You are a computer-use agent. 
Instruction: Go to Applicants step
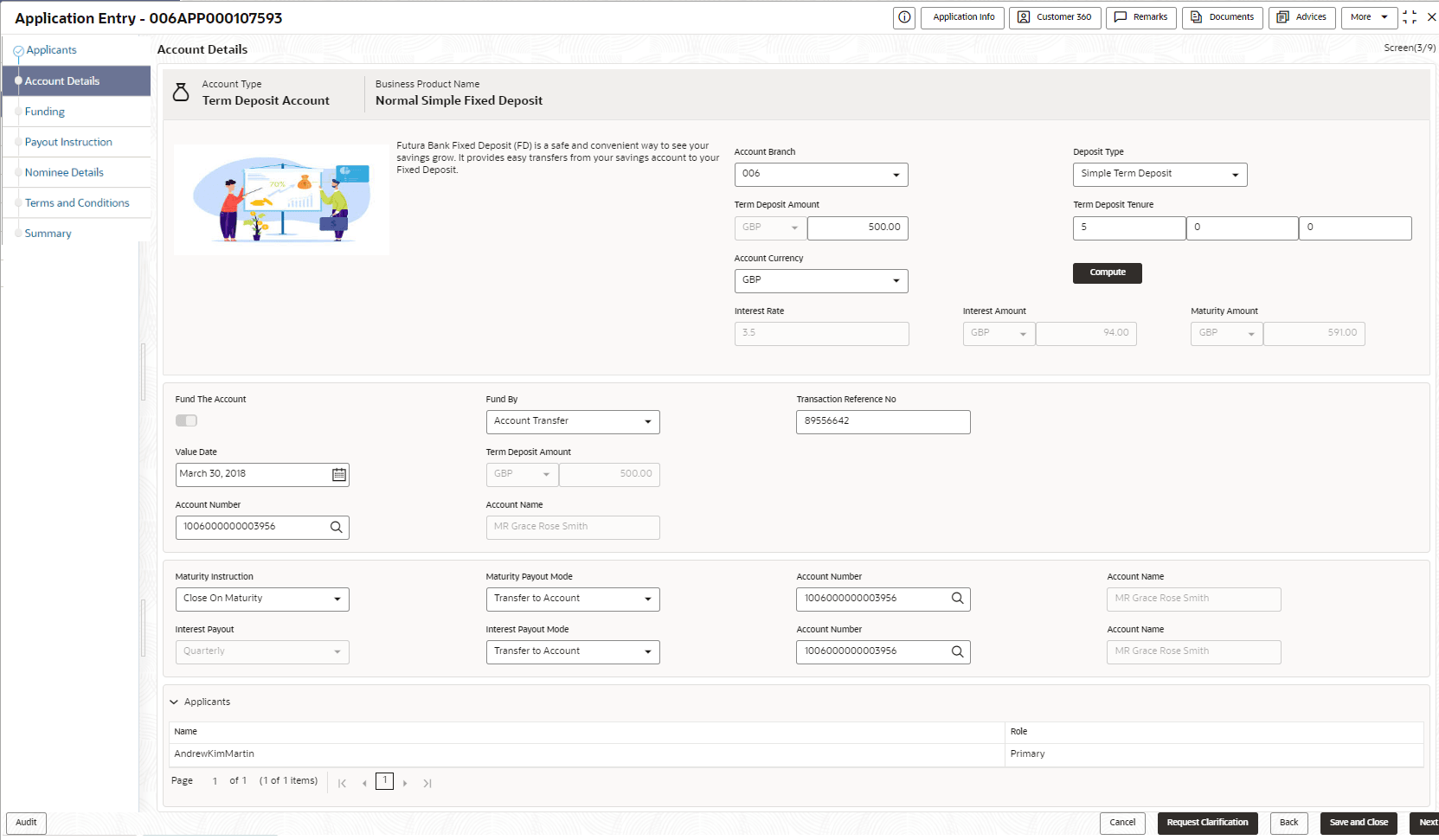pos(51,50)
